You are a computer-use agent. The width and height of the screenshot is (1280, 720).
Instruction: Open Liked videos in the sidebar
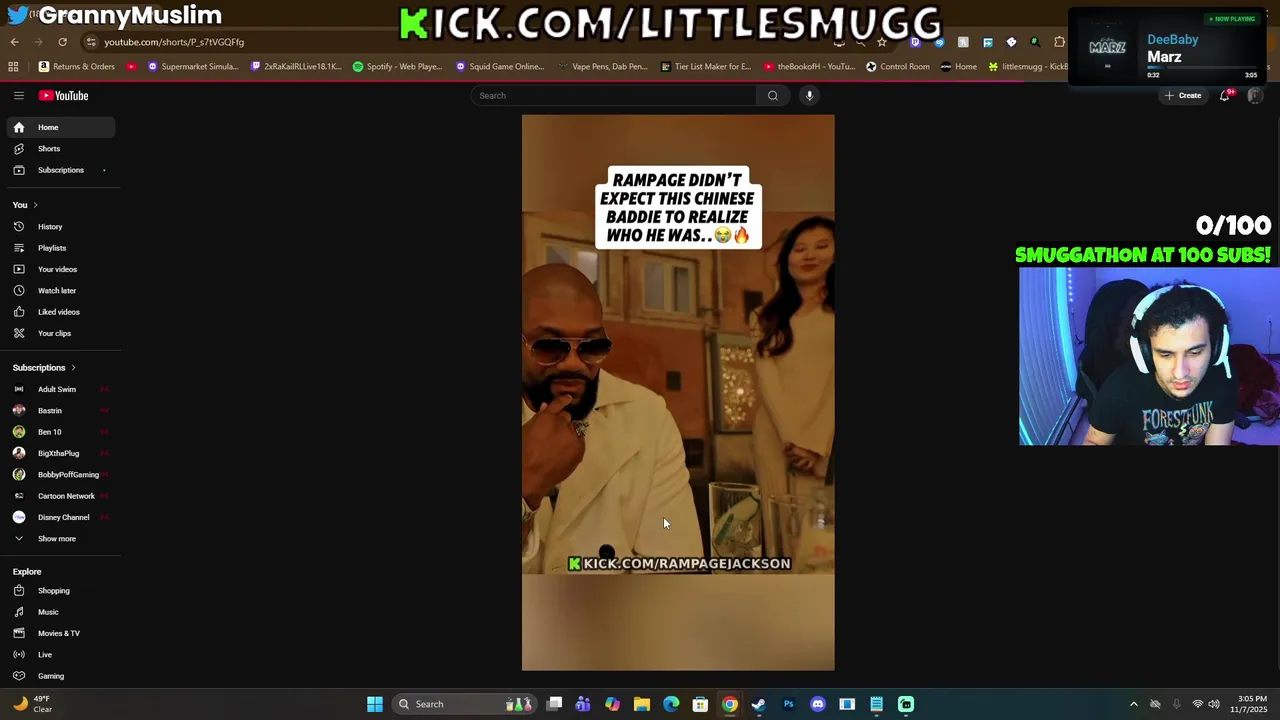tap(60, 312)
